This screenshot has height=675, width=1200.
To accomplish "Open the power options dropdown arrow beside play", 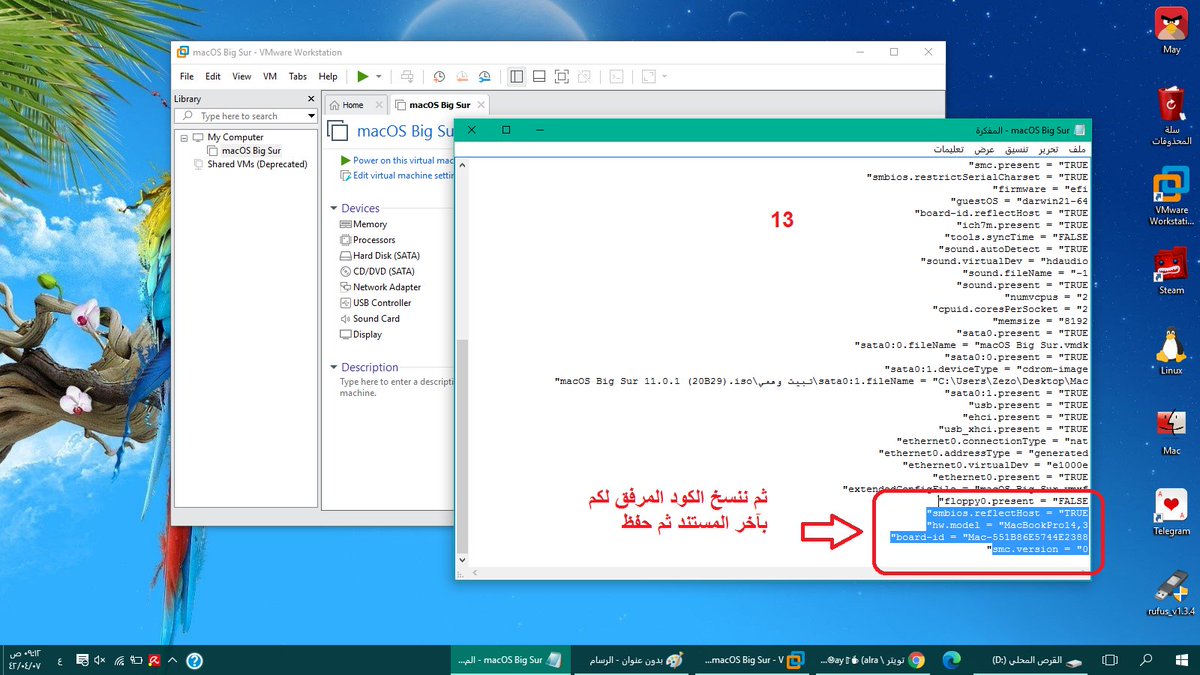I will click(379, 76).
